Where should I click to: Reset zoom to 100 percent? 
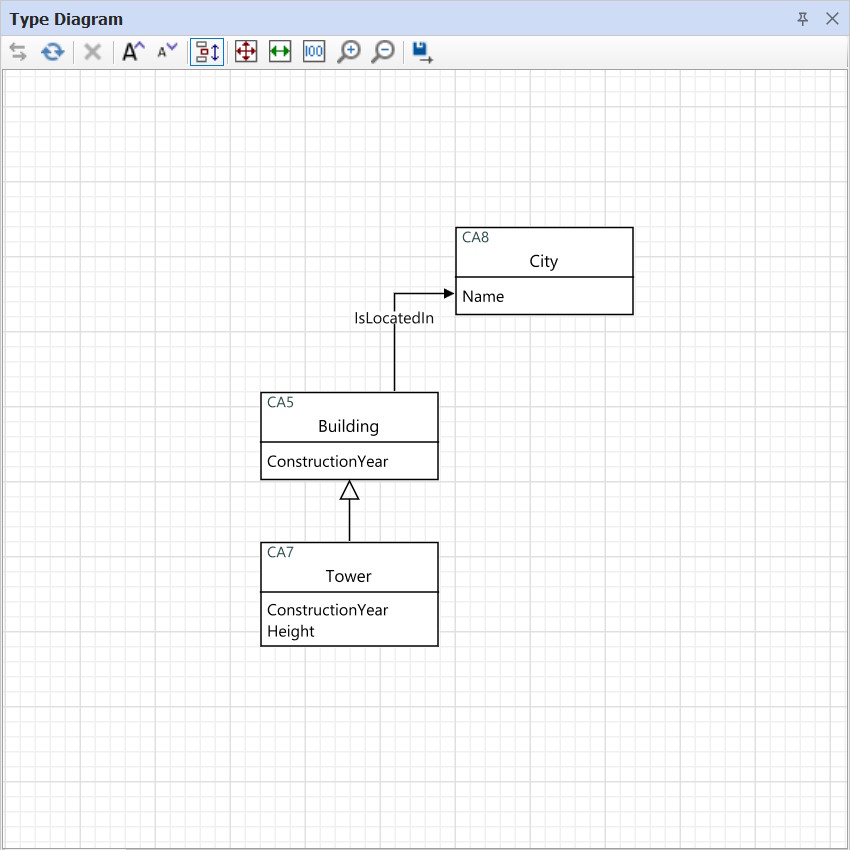314,51
